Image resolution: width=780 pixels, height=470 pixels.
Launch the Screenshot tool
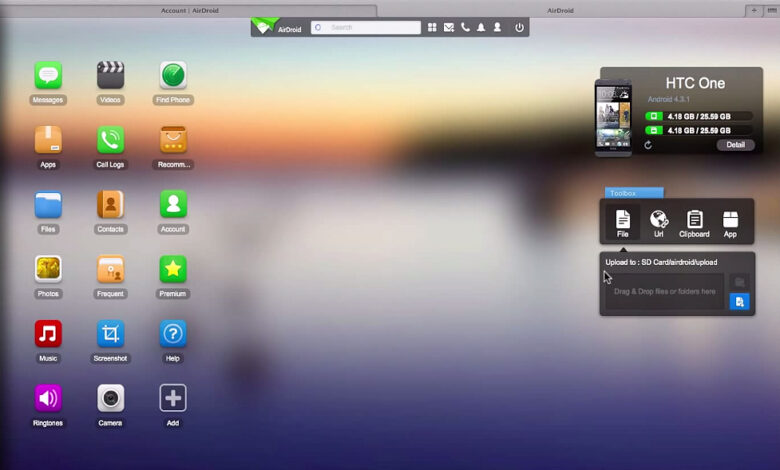pos(110,333)
